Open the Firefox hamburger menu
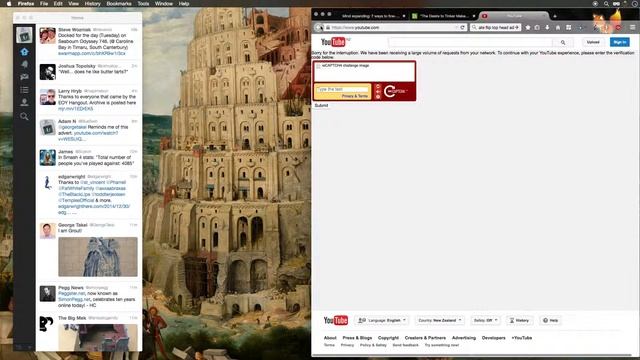The height and width of the screenshot is (360, 640). [x=632, y=27]
